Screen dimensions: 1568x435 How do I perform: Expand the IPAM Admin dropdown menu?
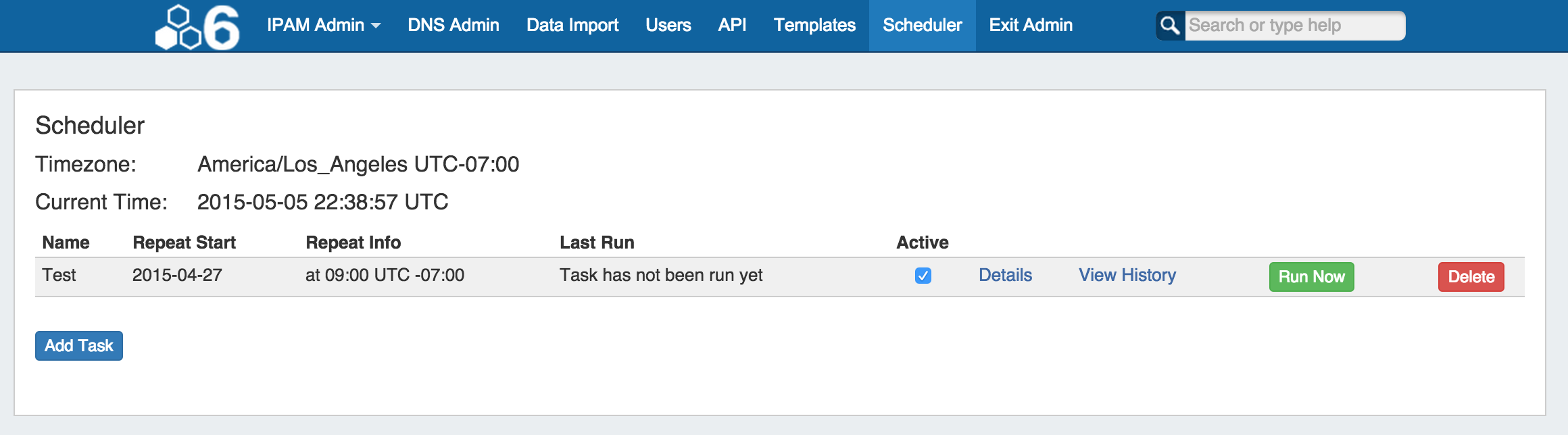323,26
